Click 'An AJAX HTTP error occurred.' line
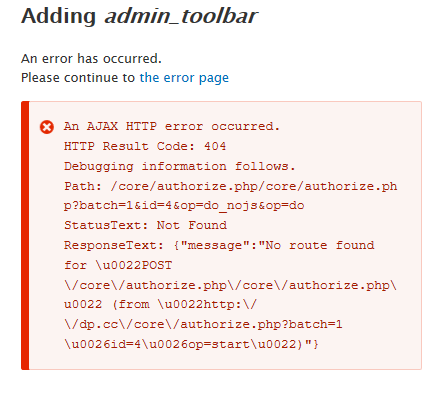Image resolution: width=442 pixels, height=396 pixels. (x=172, y=126)
